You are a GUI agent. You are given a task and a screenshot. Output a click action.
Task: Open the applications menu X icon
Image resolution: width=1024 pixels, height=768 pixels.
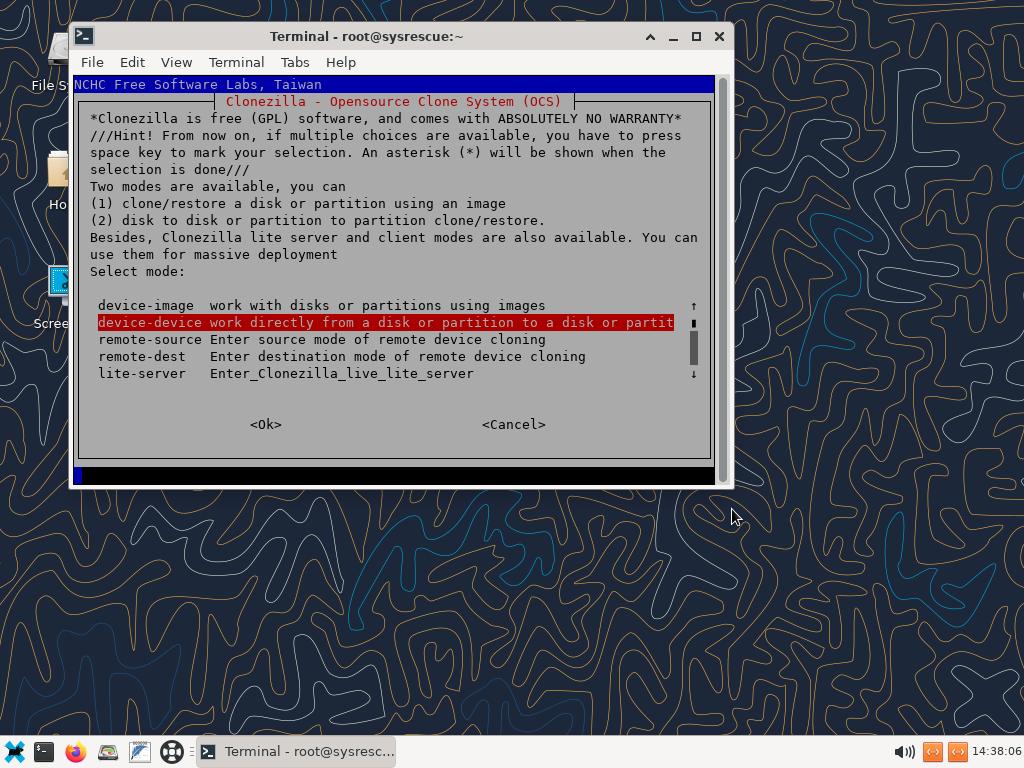tap(14, 751)
